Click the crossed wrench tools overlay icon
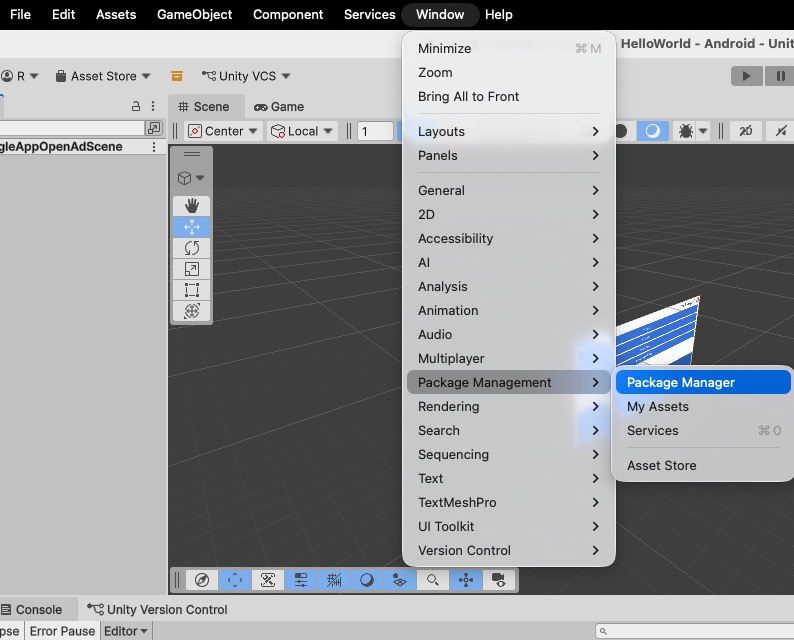Image resolution: width=794 pixels, height=640 pixels. point(267,580)
